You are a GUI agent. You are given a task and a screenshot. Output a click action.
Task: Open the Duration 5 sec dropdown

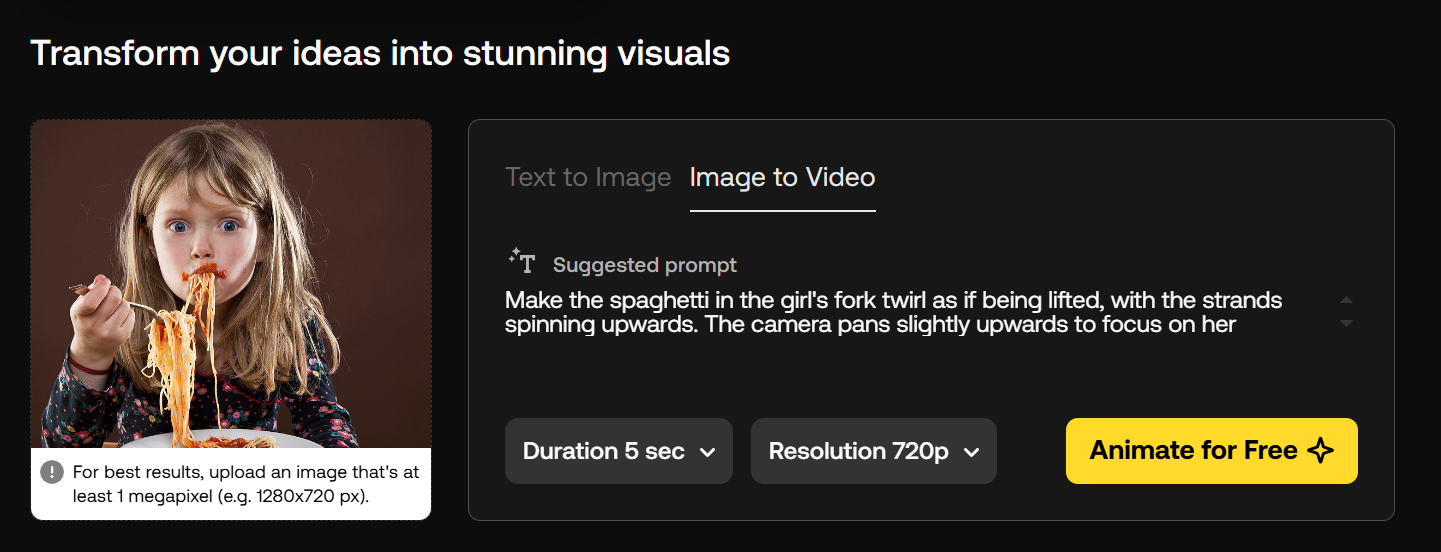click(x=619, y=451)
